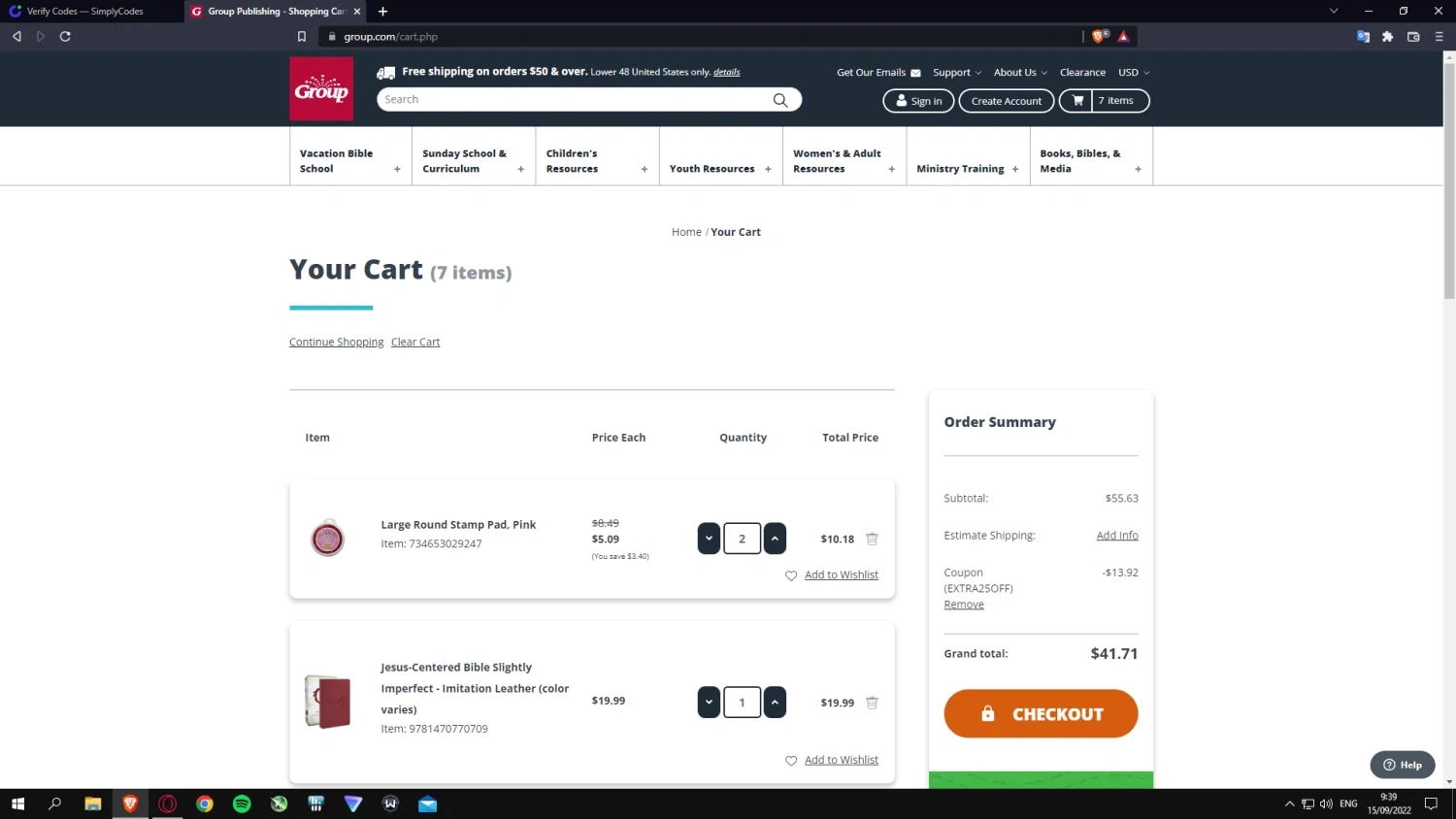
Task: Add Jesus-Centered Bible to Wishlist
Action: pyautogui.click(x=841, y=761)
